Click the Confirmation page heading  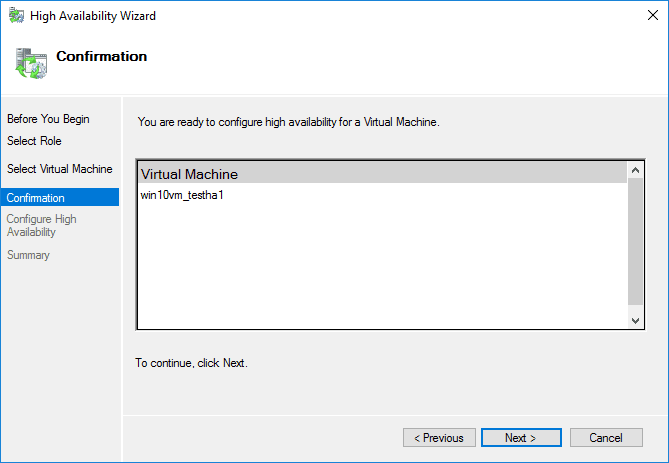102,56
